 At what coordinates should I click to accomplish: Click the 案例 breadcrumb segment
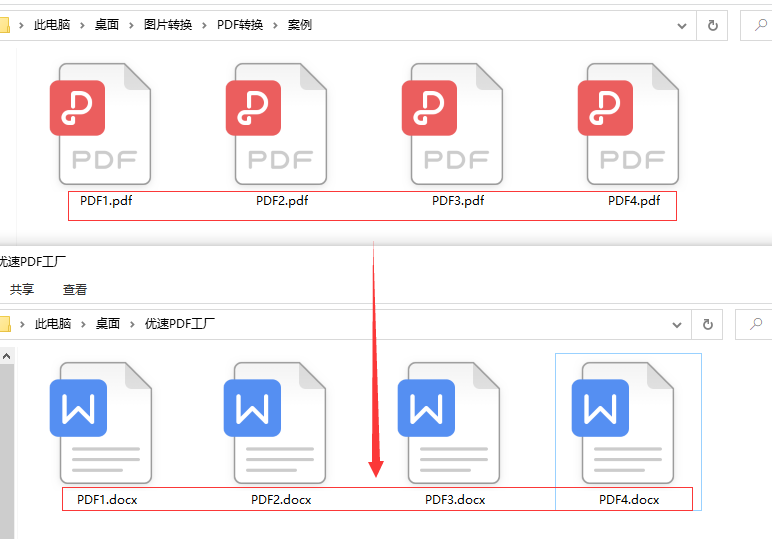point(300,25)
